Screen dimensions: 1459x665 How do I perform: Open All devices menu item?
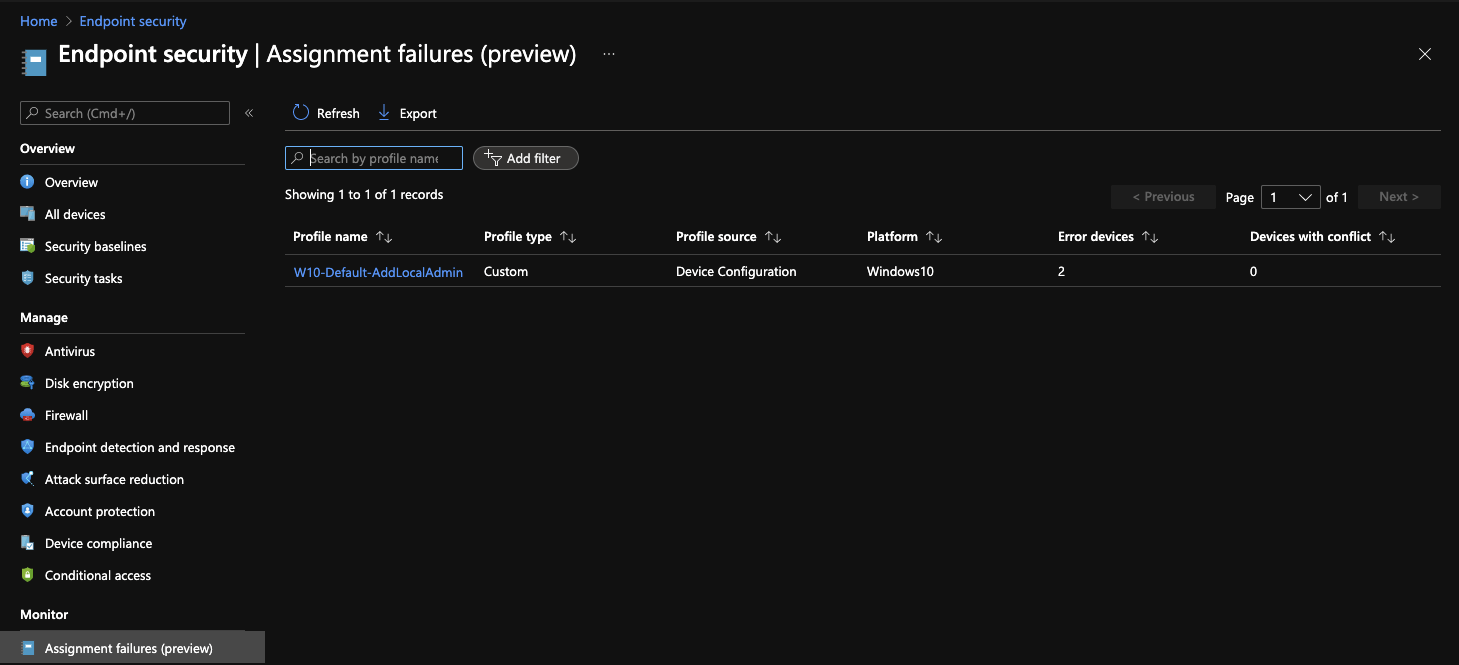pyautogui.click(x=75, y=214)
